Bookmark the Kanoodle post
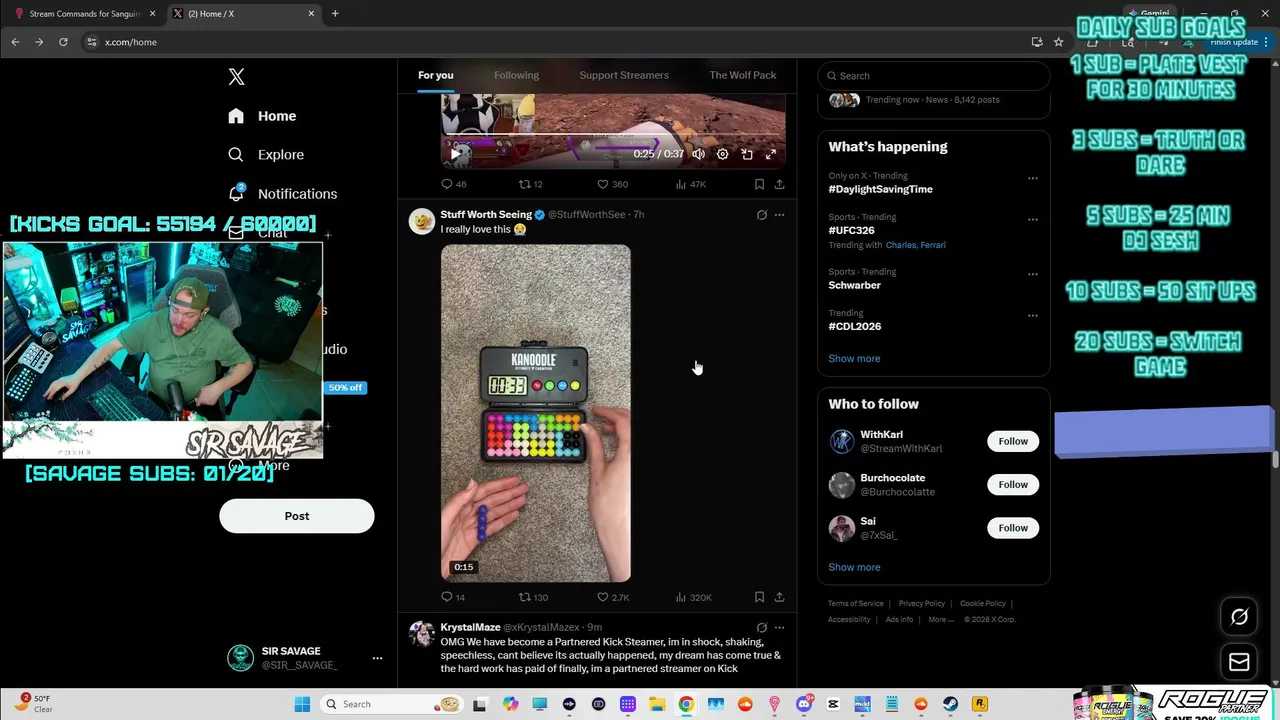The height and width of the screenshot is (720, 1280). click(x=759, y=597)
